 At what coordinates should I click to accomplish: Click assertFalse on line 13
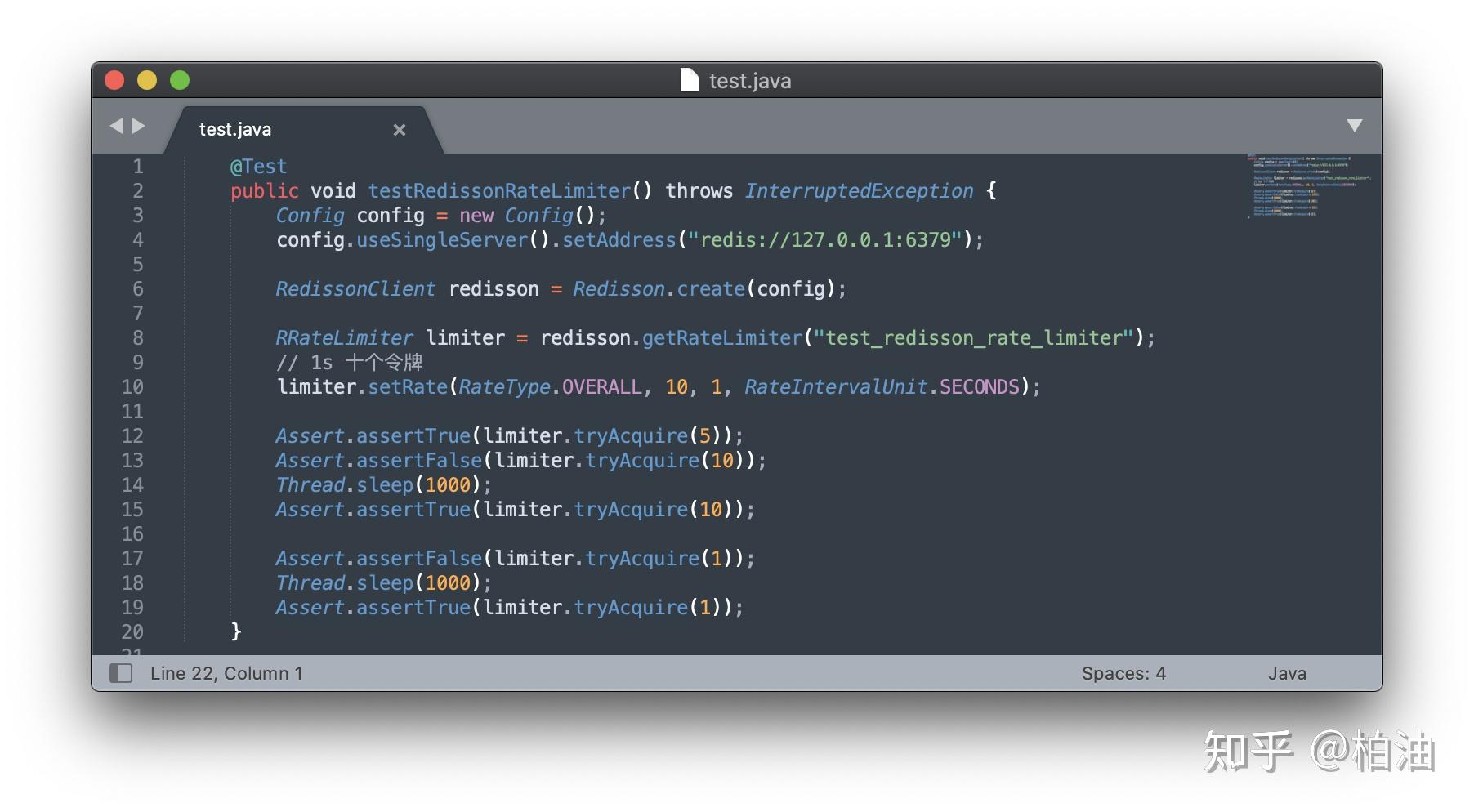(x=419, y=461)
